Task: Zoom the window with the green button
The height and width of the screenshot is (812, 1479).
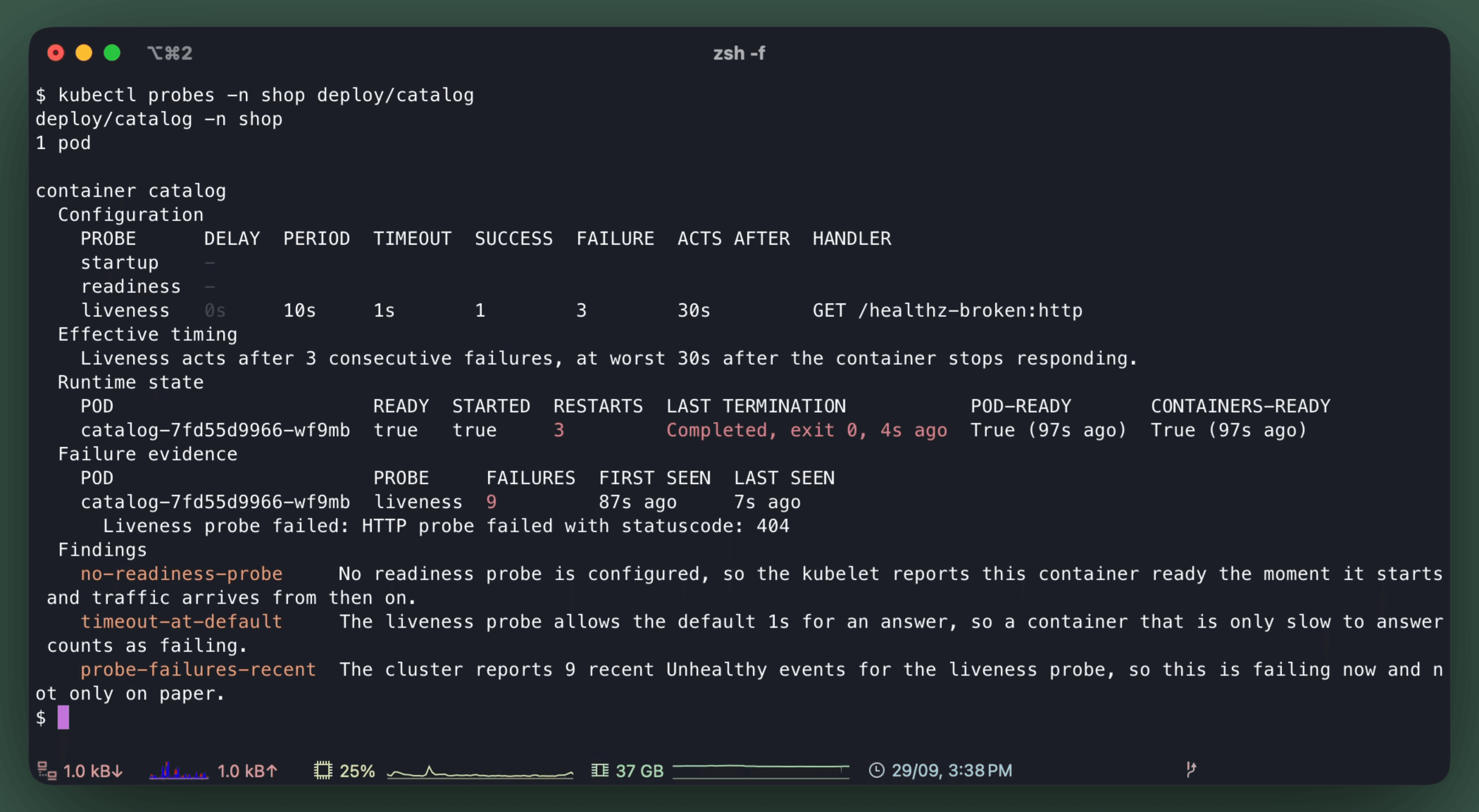Action: coord(112,53)
